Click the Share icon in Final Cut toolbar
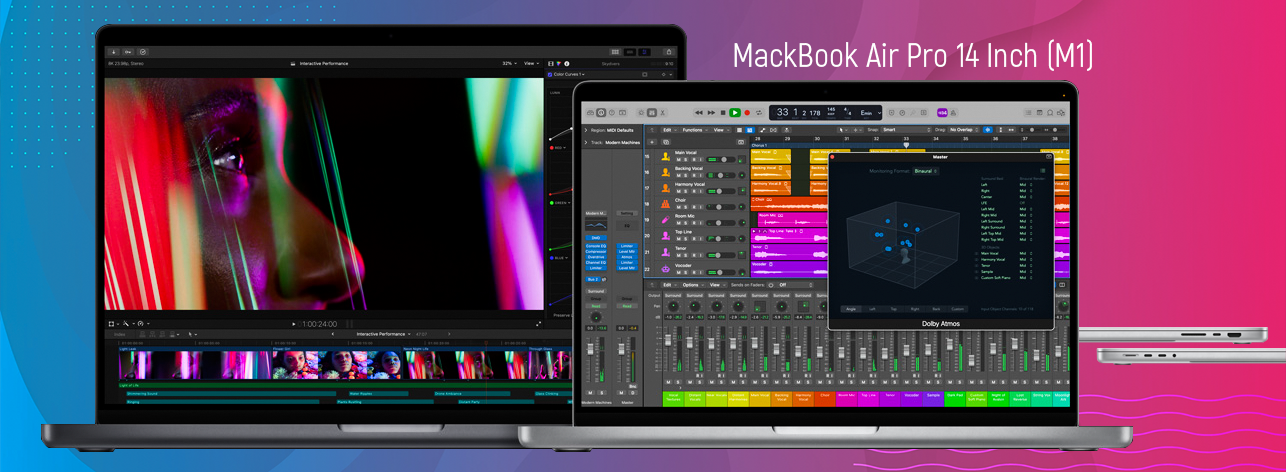 tap(669, 52)
